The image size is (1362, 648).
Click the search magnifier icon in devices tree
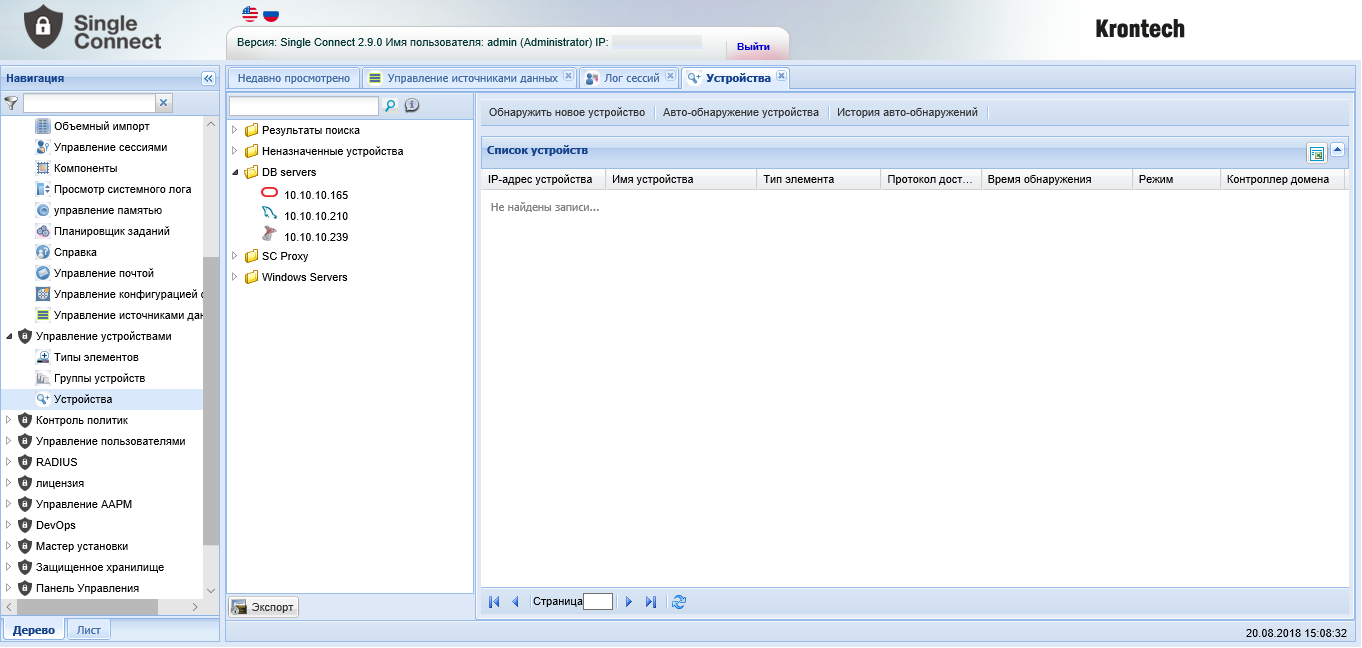(391, 105)
